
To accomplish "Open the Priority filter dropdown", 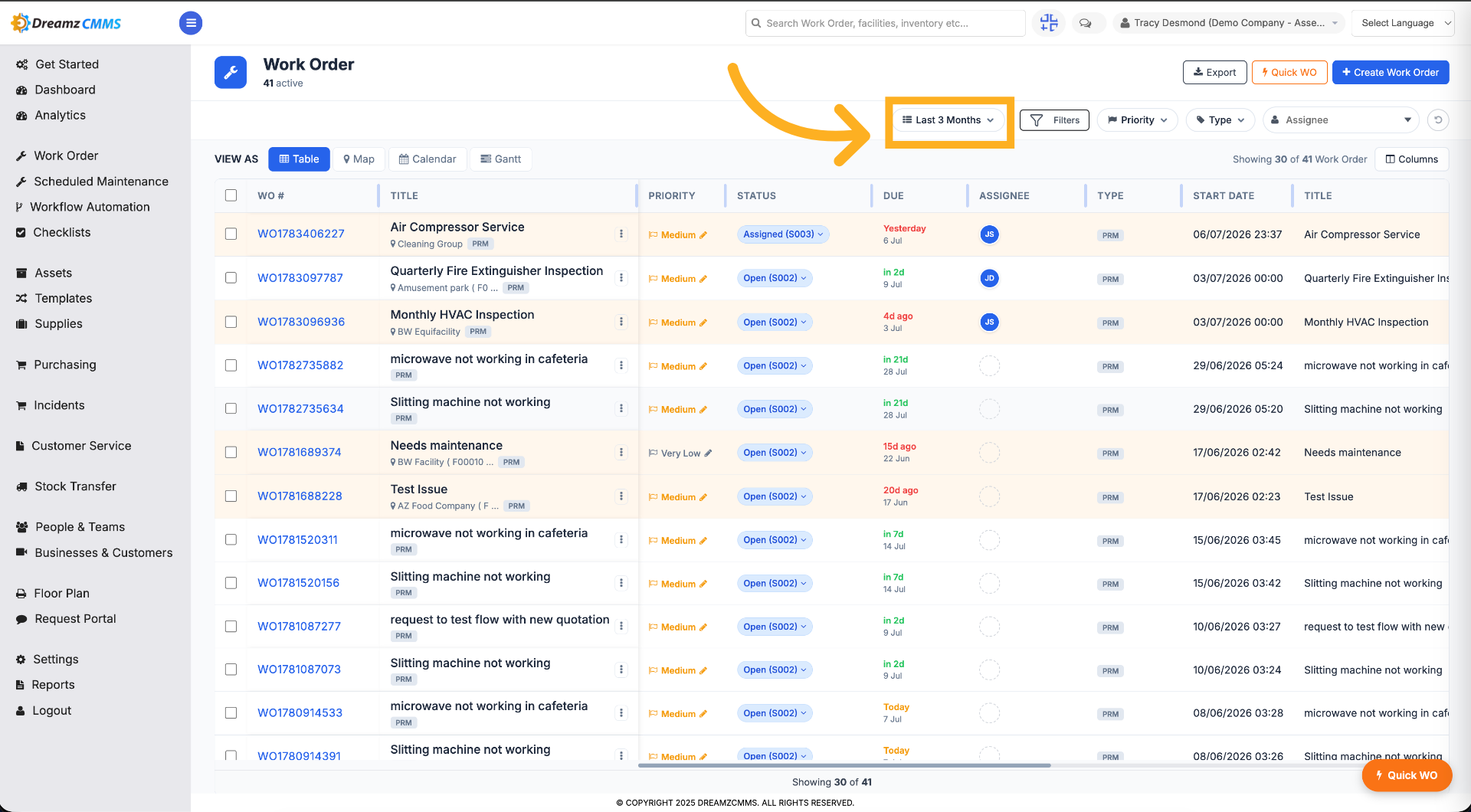I will [x=1138, y=120].
